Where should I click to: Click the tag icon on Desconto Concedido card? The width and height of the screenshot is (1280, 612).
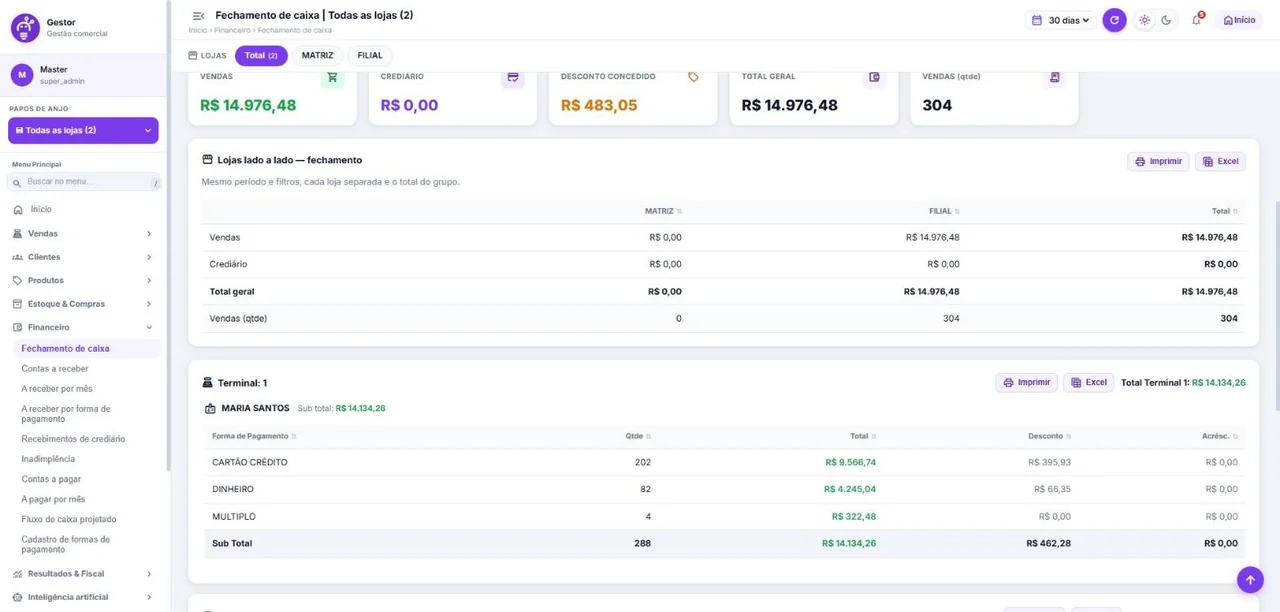(693, 77)
